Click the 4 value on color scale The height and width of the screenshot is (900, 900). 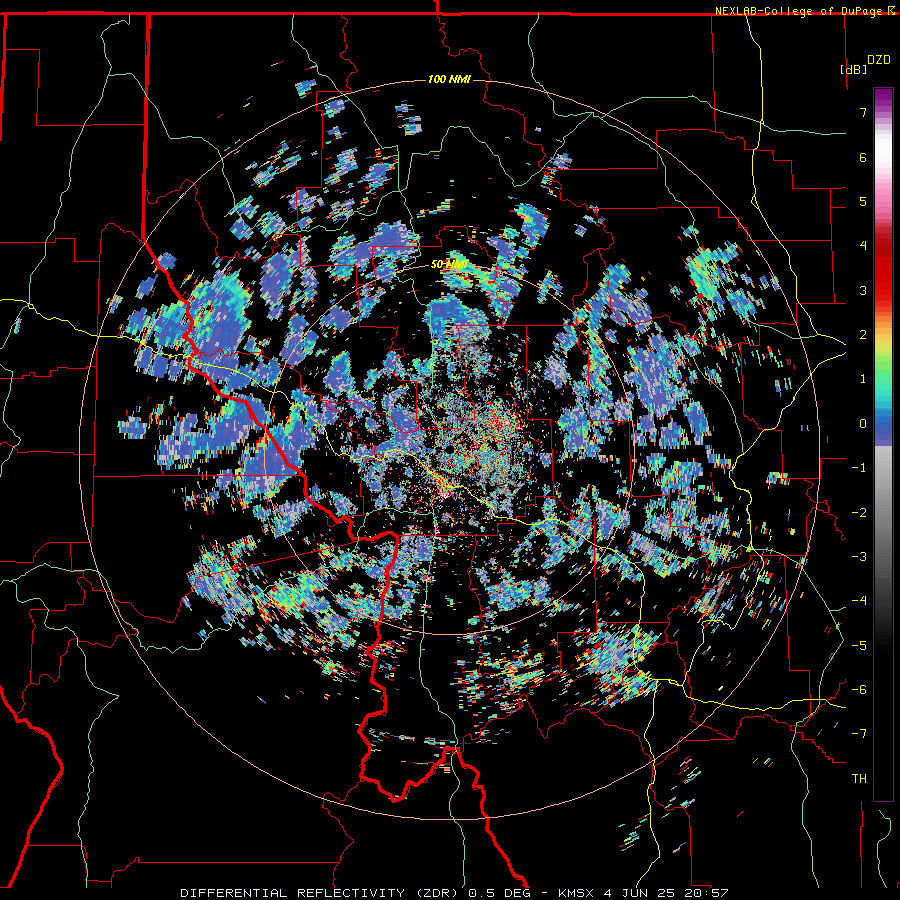pos(863,246)
